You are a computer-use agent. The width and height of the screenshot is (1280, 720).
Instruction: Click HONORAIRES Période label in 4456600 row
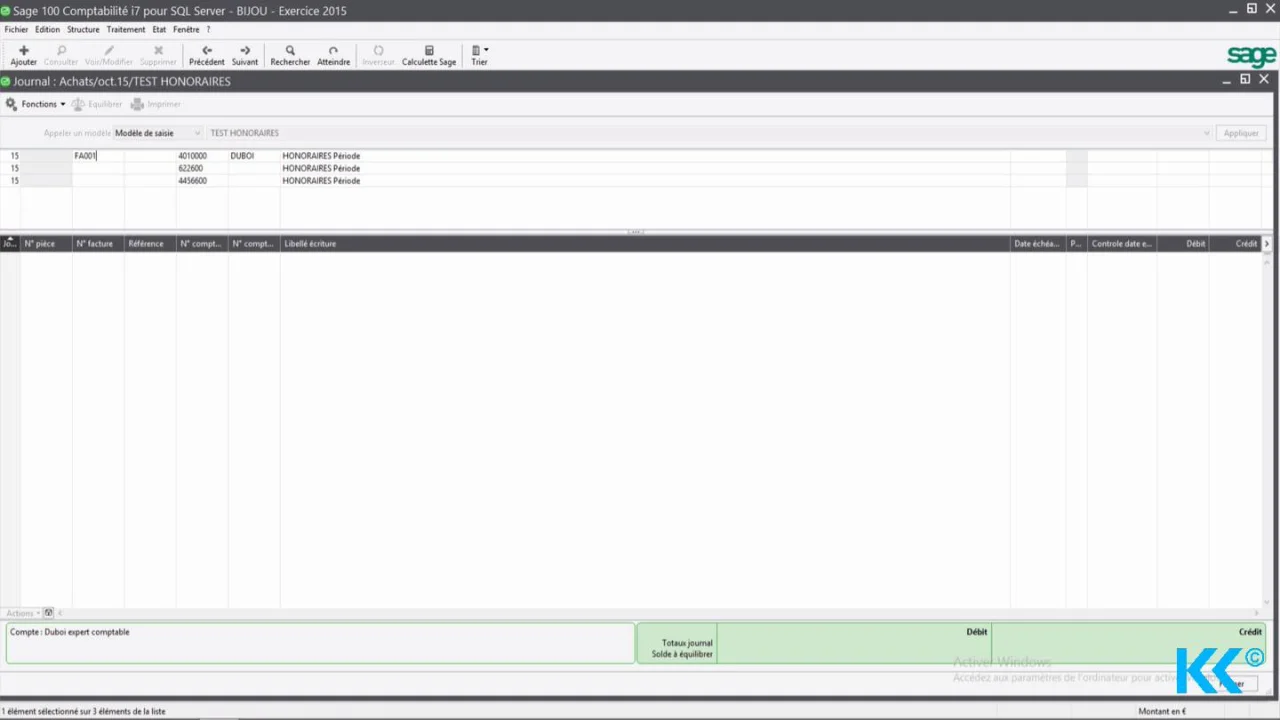(321, 181)
